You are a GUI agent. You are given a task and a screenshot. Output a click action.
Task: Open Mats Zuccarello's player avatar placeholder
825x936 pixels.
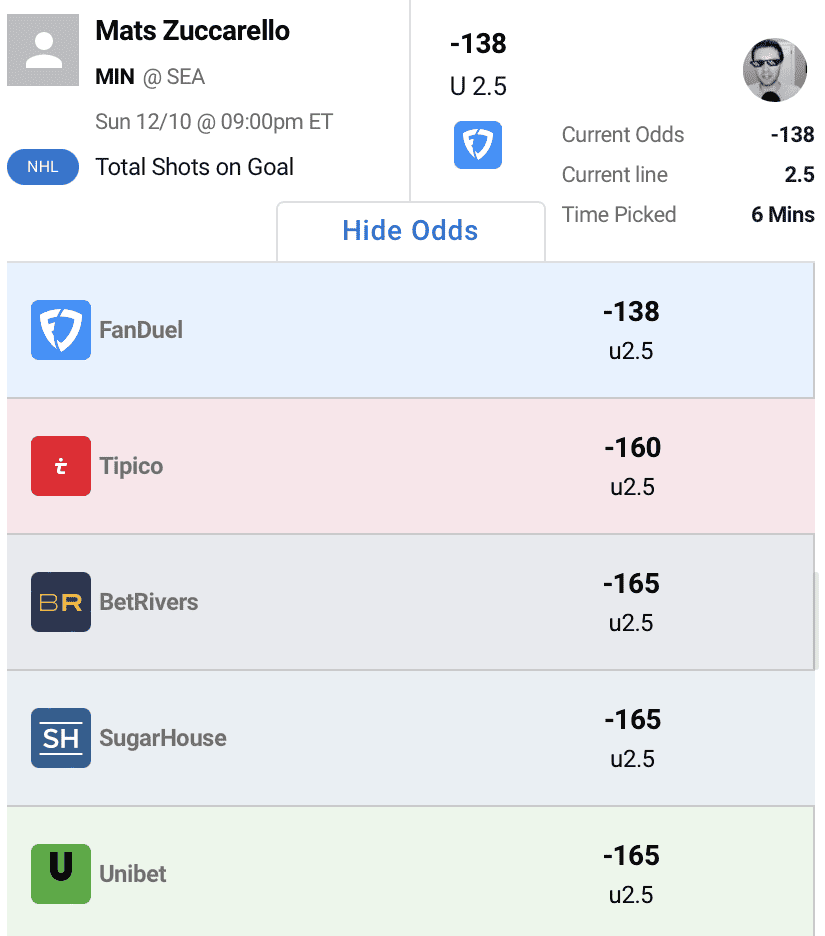point(43,50)
